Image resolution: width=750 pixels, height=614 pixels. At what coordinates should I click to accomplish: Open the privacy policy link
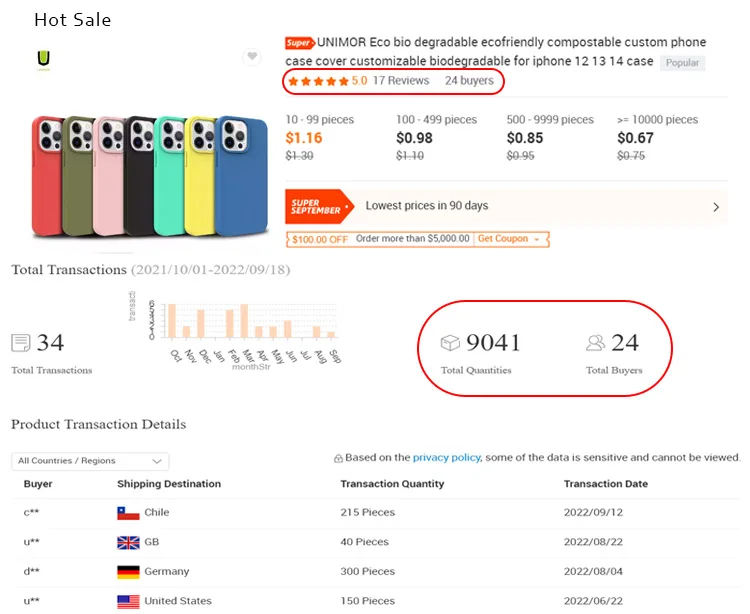point(446,457)
